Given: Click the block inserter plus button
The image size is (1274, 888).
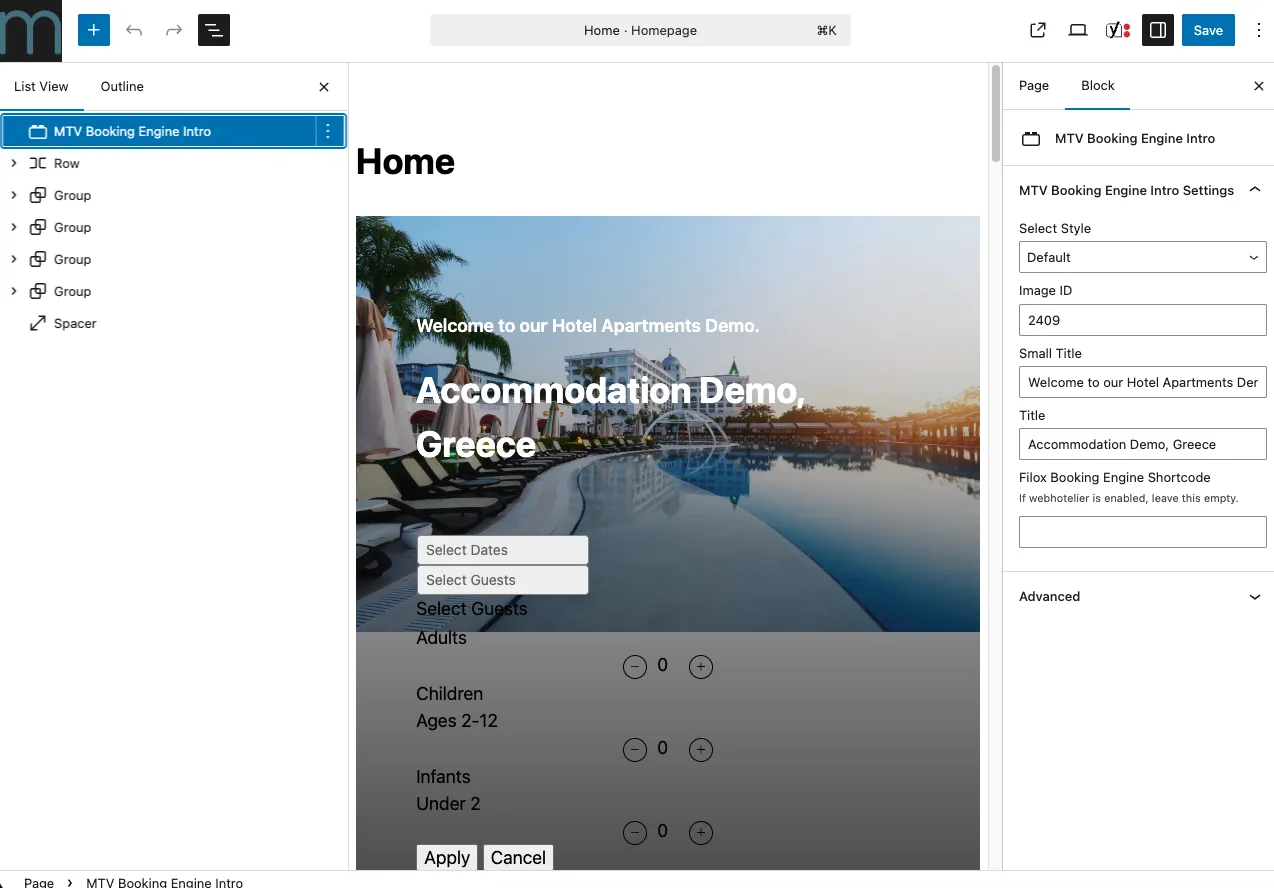Looking at the screenshot, I should [x=94, y=30].
